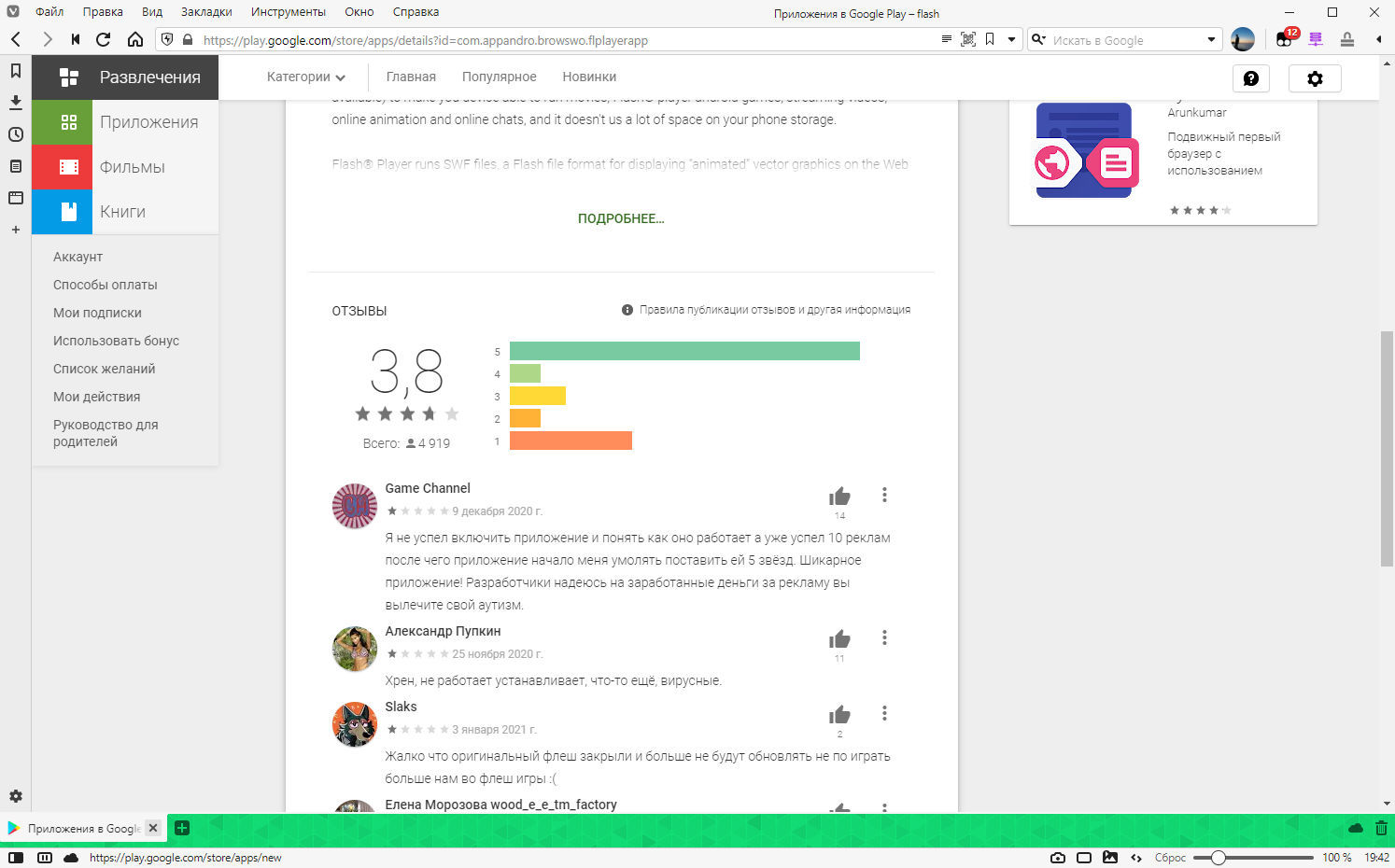Open Популярное link
The image size is (1395, 868).
[x=499, y=77]
